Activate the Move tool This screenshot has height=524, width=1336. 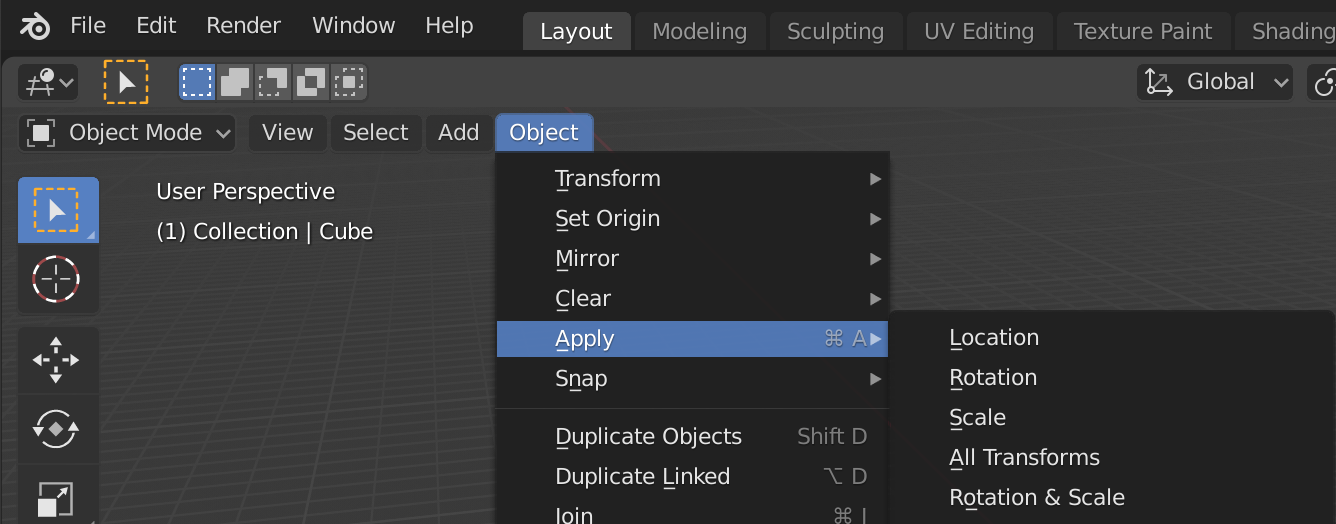point(57,360)
